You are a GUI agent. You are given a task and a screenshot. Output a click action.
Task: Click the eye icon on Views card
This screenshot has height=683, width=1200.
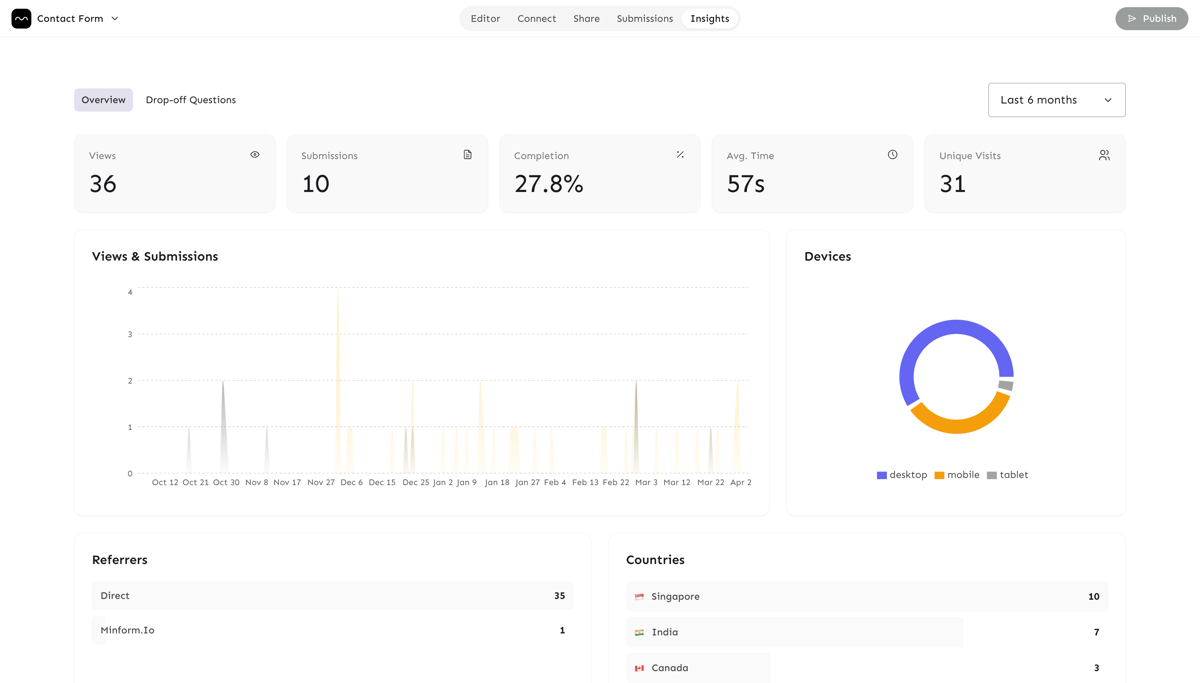[x=255, y=155]
